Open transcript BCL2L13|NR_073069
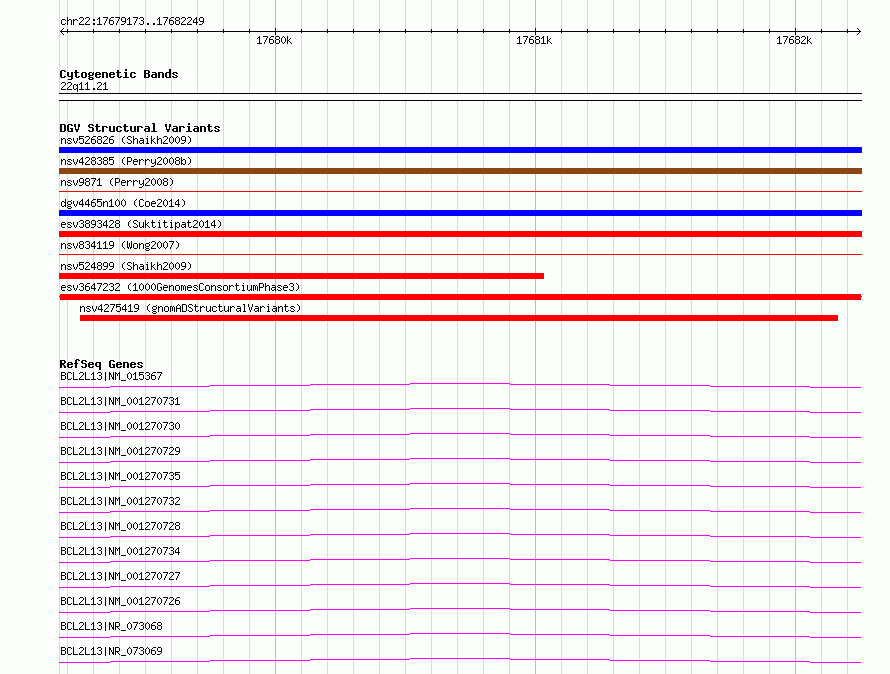890x674 pixels. coord(111,651)
